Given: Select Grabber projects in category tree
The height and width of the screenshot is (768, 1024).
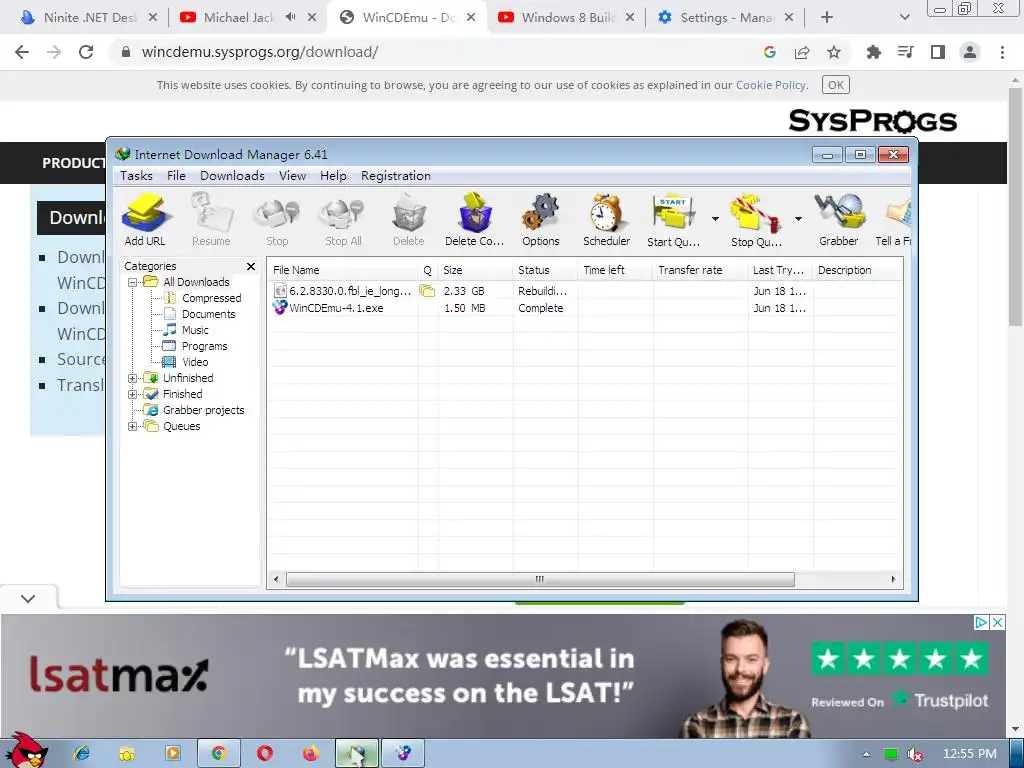Looking at the screenshot, I should 203,410.
